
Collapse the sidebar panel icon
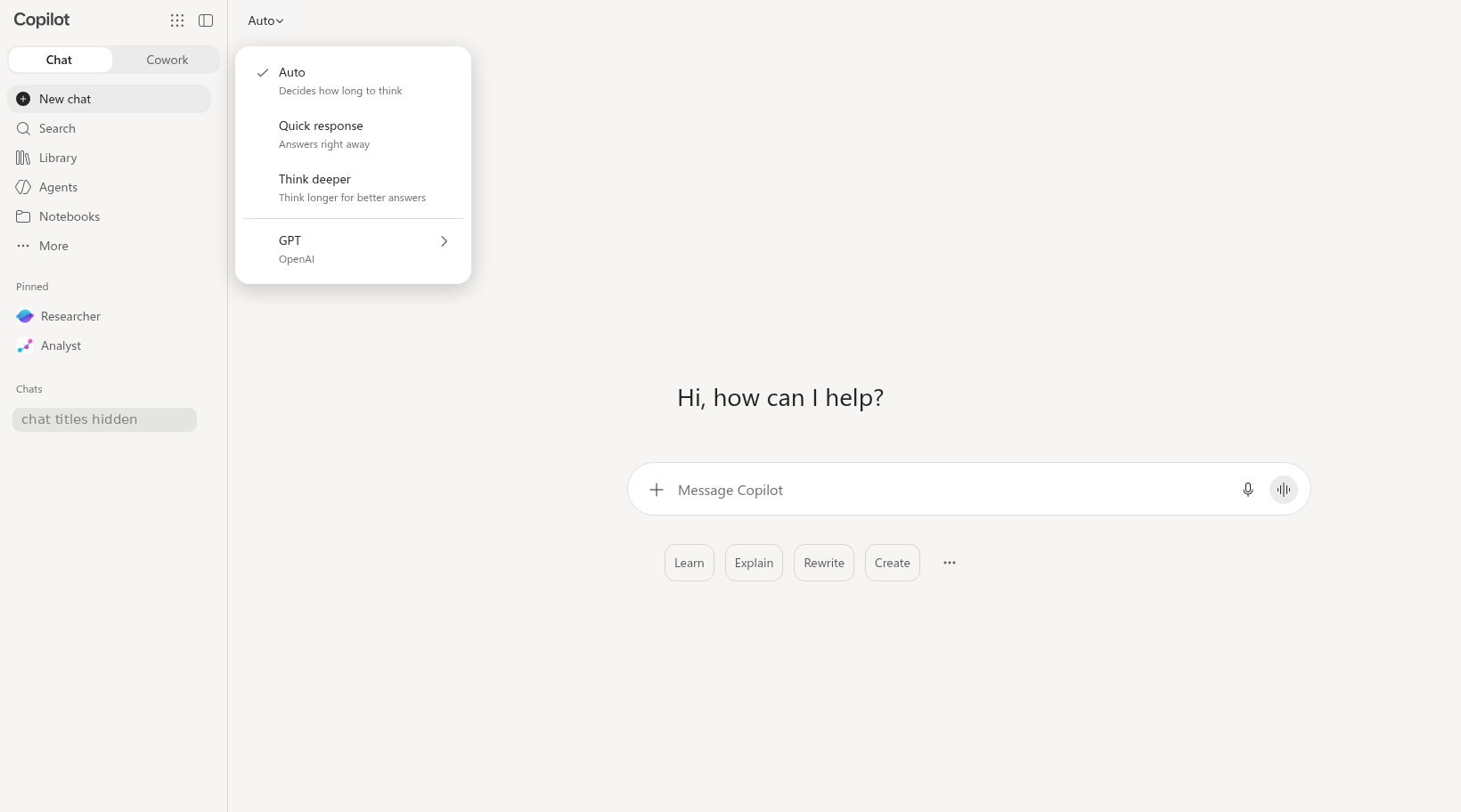(x=206, y=20)
